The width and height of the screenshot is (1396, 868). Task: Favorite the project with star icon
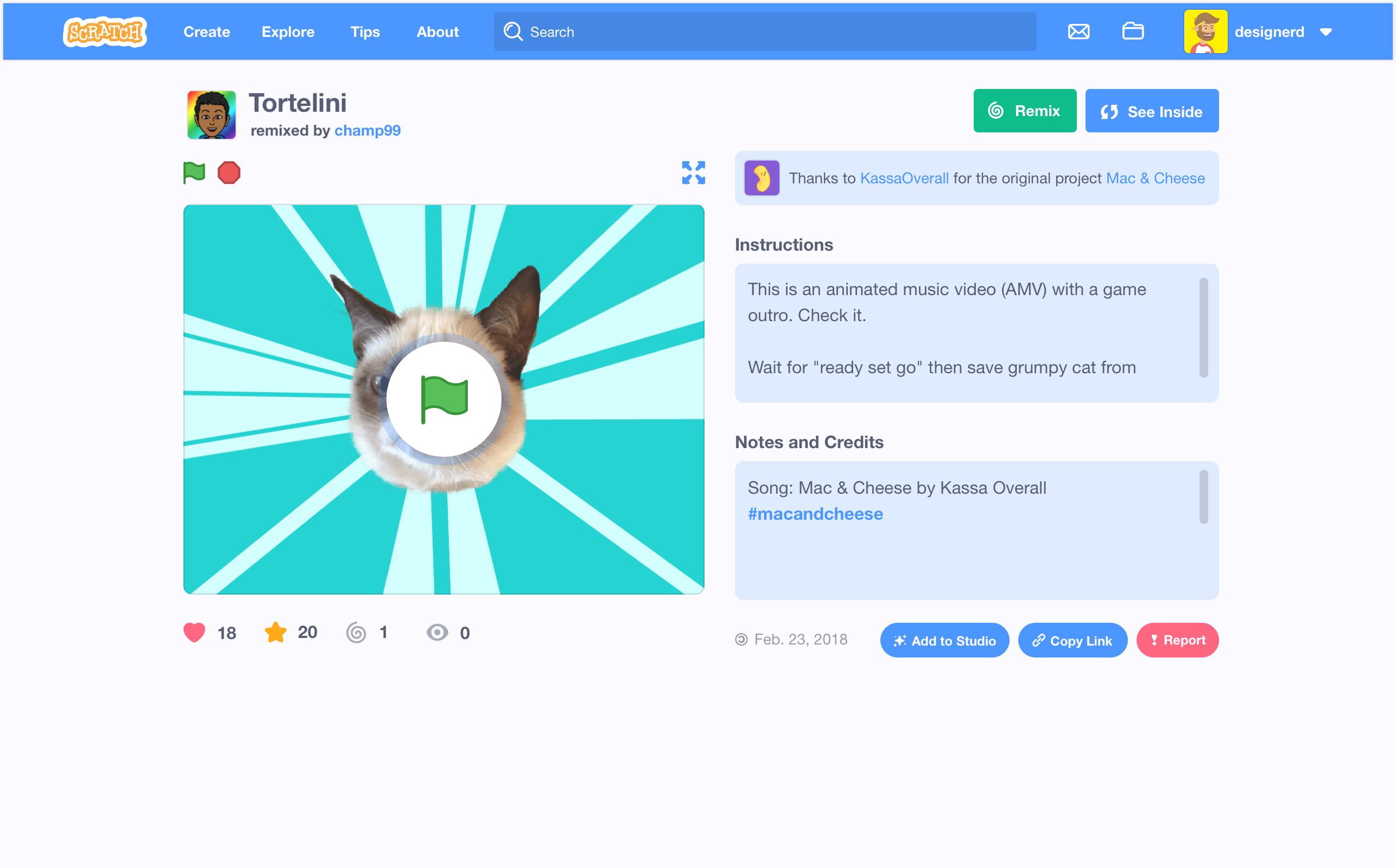tap(276, 632)
